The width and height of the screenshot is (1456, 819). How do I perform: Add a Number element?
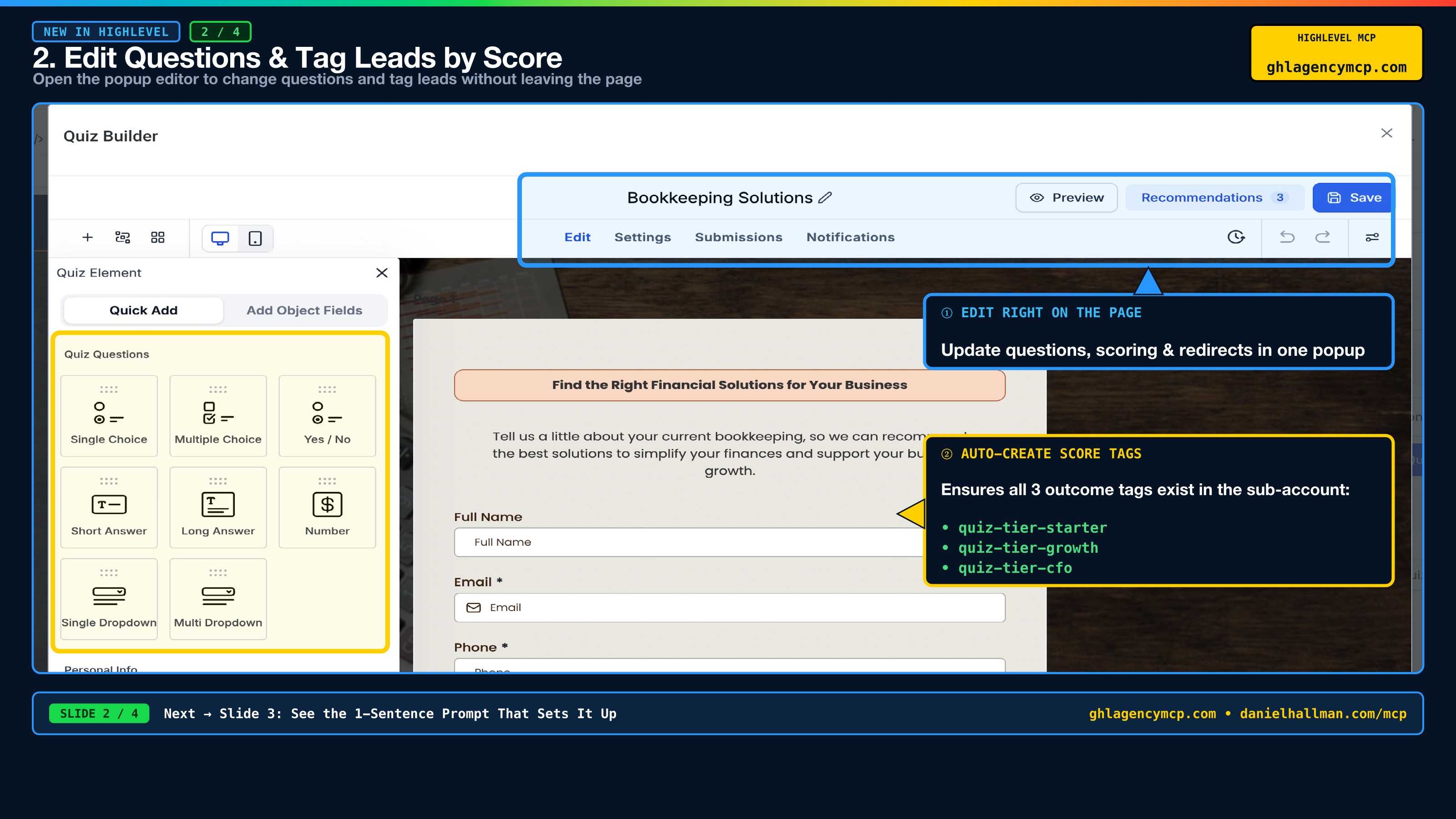tap(327, 507)
